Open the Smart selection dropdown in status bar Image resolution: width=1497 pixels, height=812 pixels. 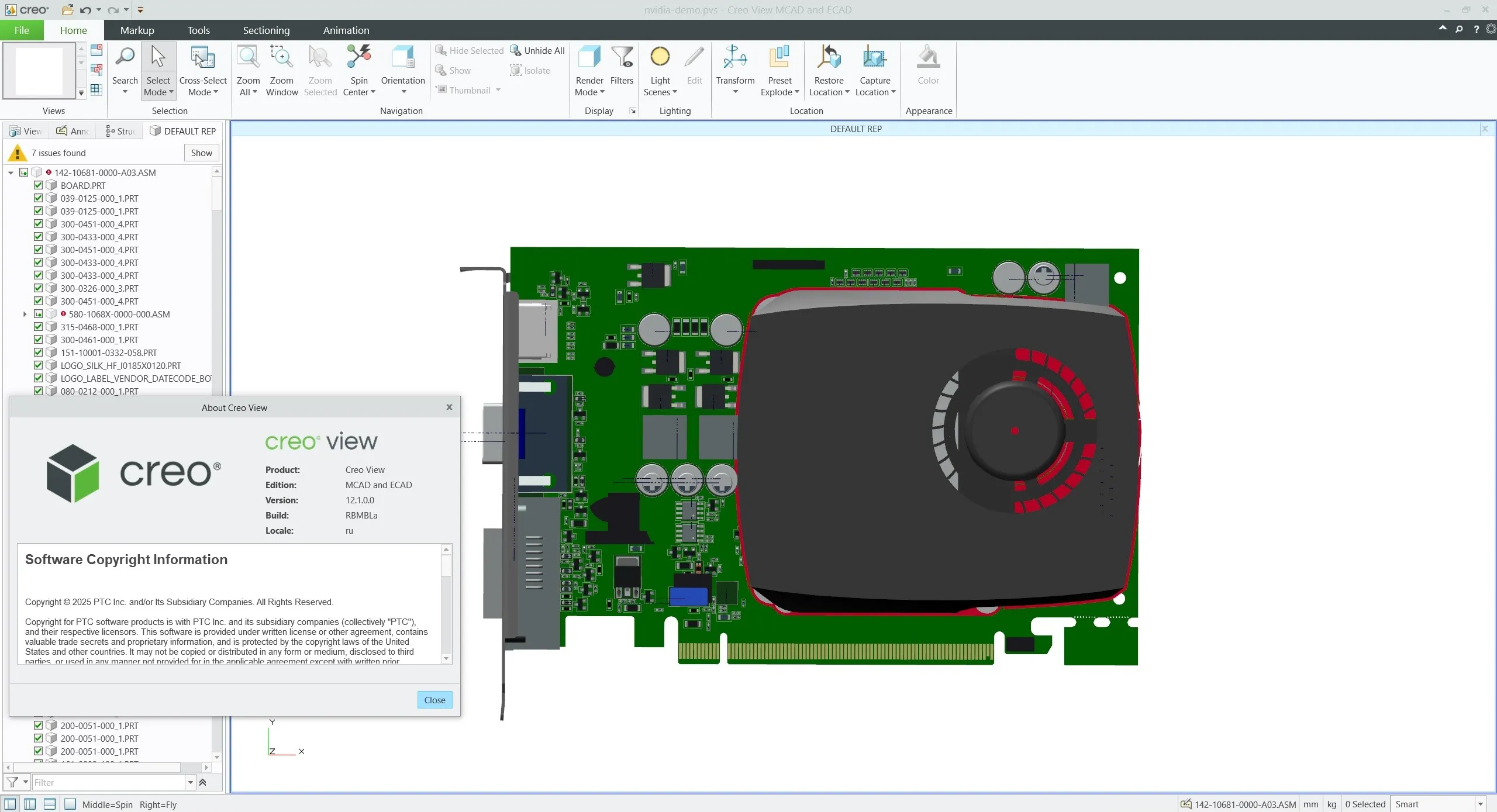[x=1480, y=804]
